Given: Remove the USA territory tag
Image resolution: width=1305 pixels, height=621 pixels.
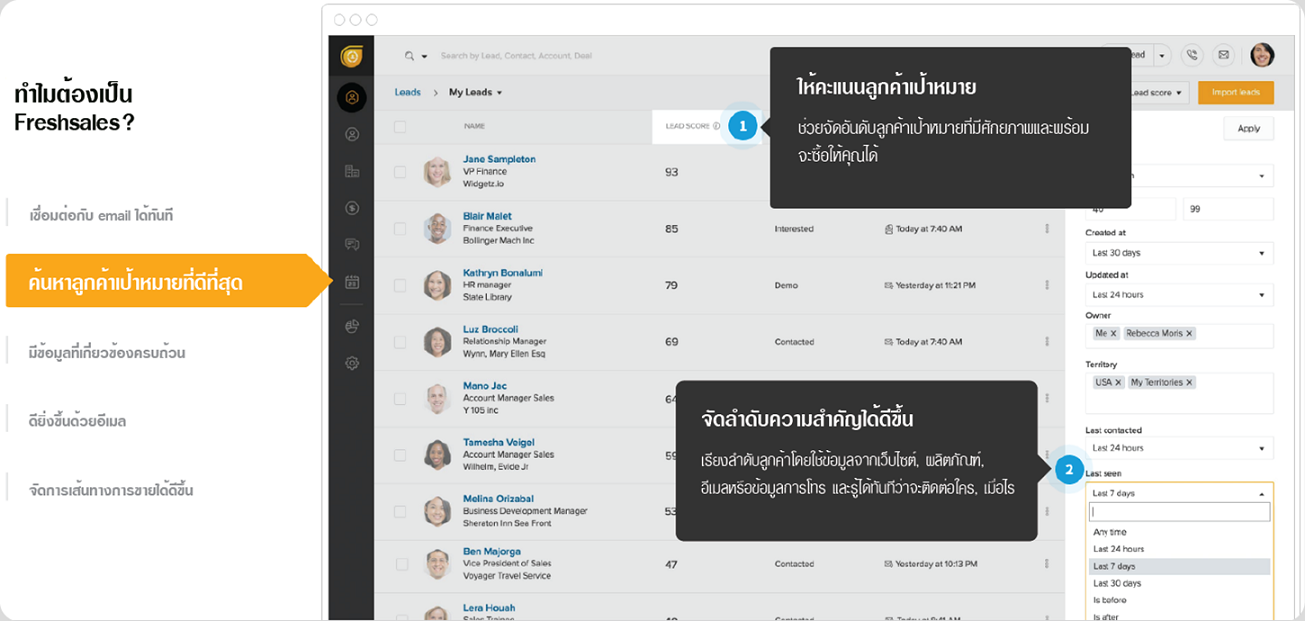Looking at the screenshot, I should click(1118, 382).
